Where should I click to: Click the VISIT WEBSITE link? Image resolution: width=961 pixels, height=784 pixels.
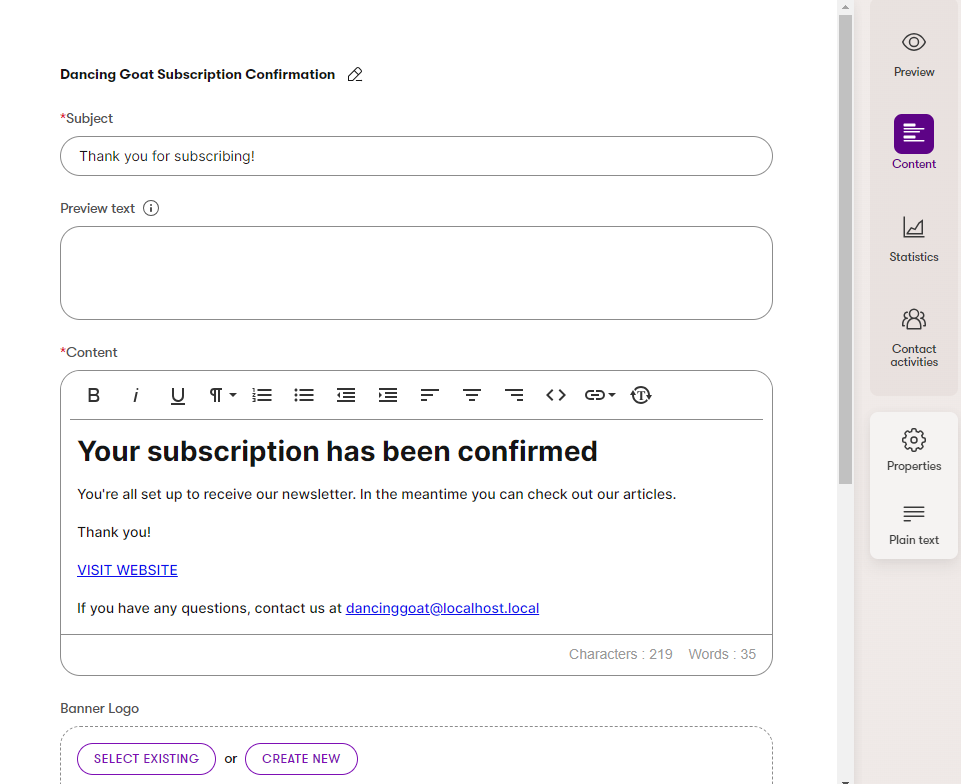pos(127,570)
